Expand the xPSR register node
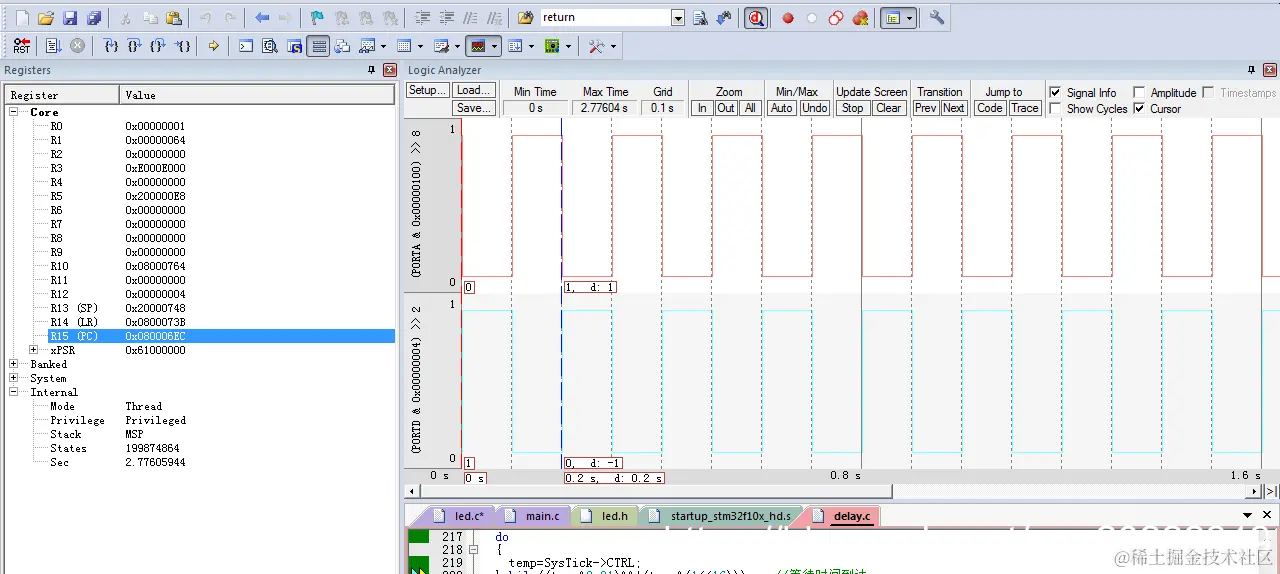 click(x=34, y=350)
